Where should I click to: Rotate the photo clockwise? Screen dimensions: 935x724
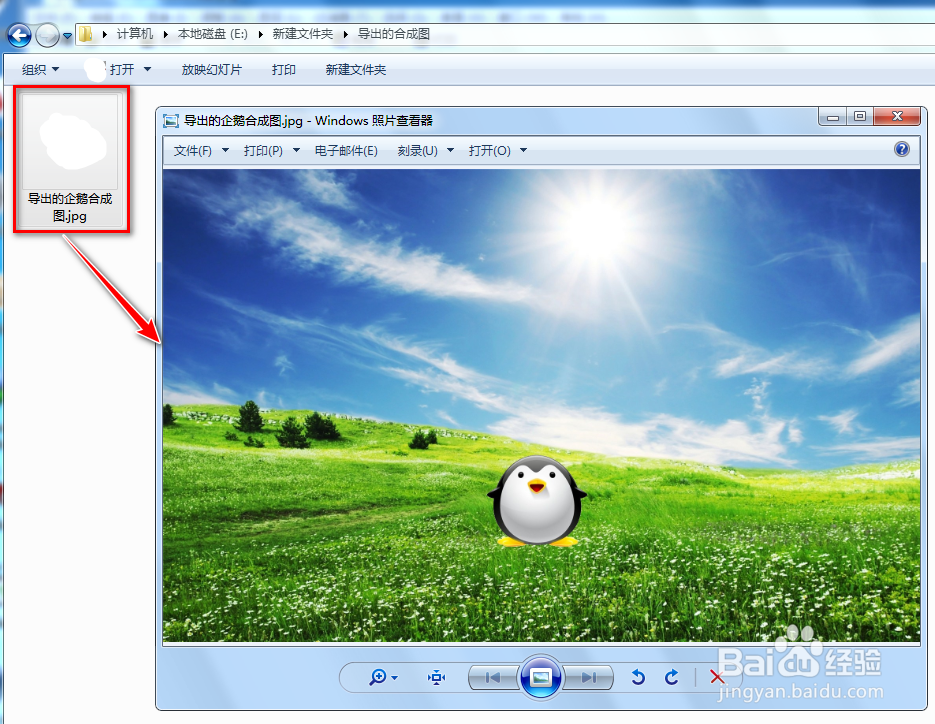point(672,677)
